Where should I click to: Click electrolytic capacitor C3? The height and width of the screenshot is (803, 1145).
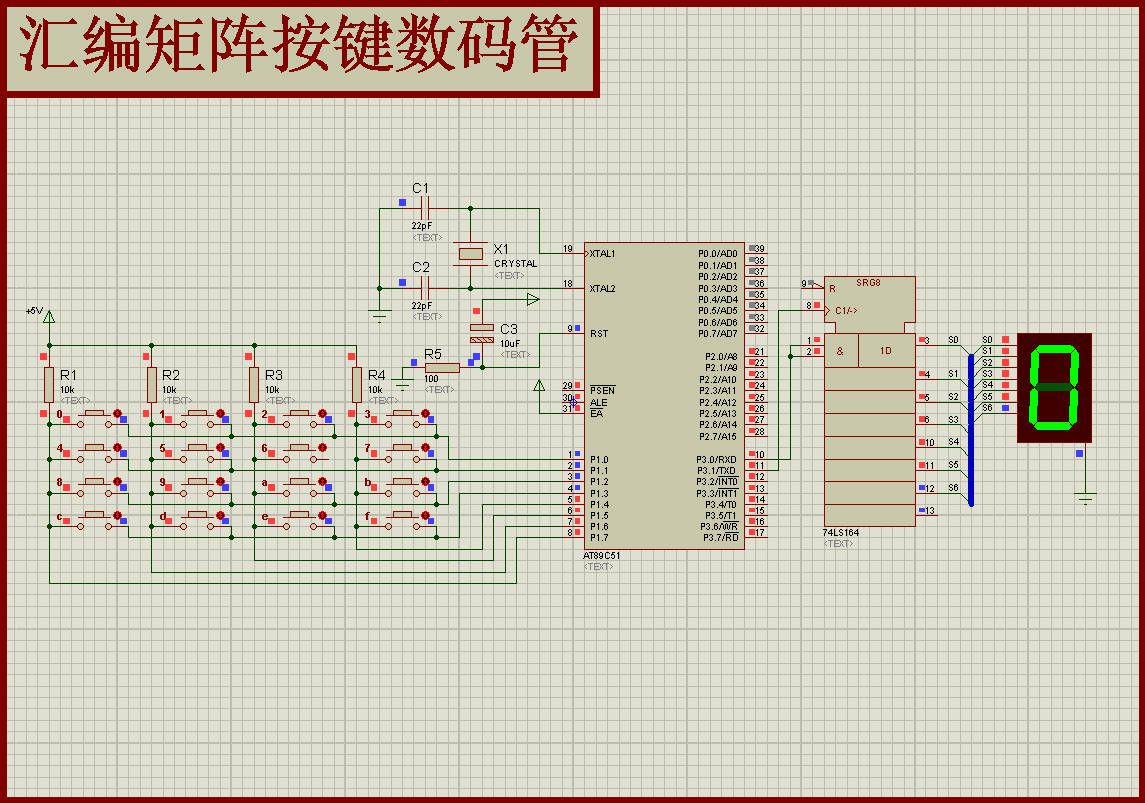click(482, 334)
